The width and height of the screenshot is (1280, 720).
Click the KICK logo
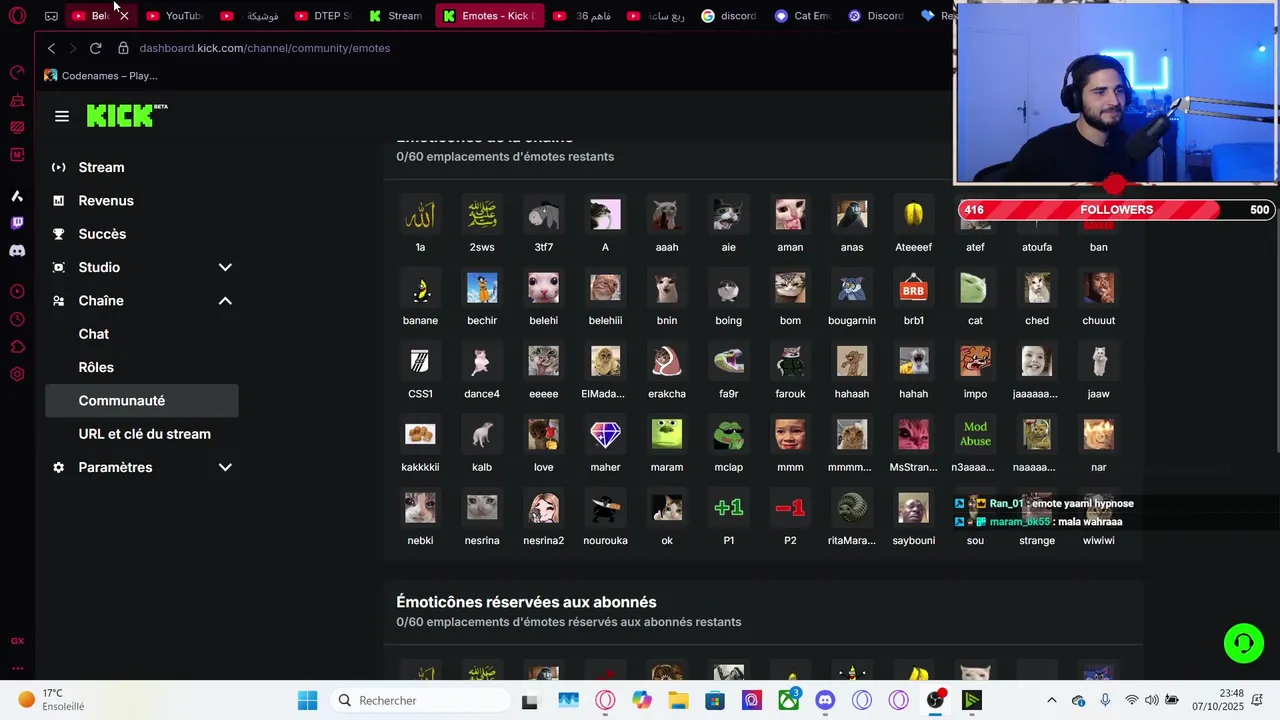tap(127, 116)
